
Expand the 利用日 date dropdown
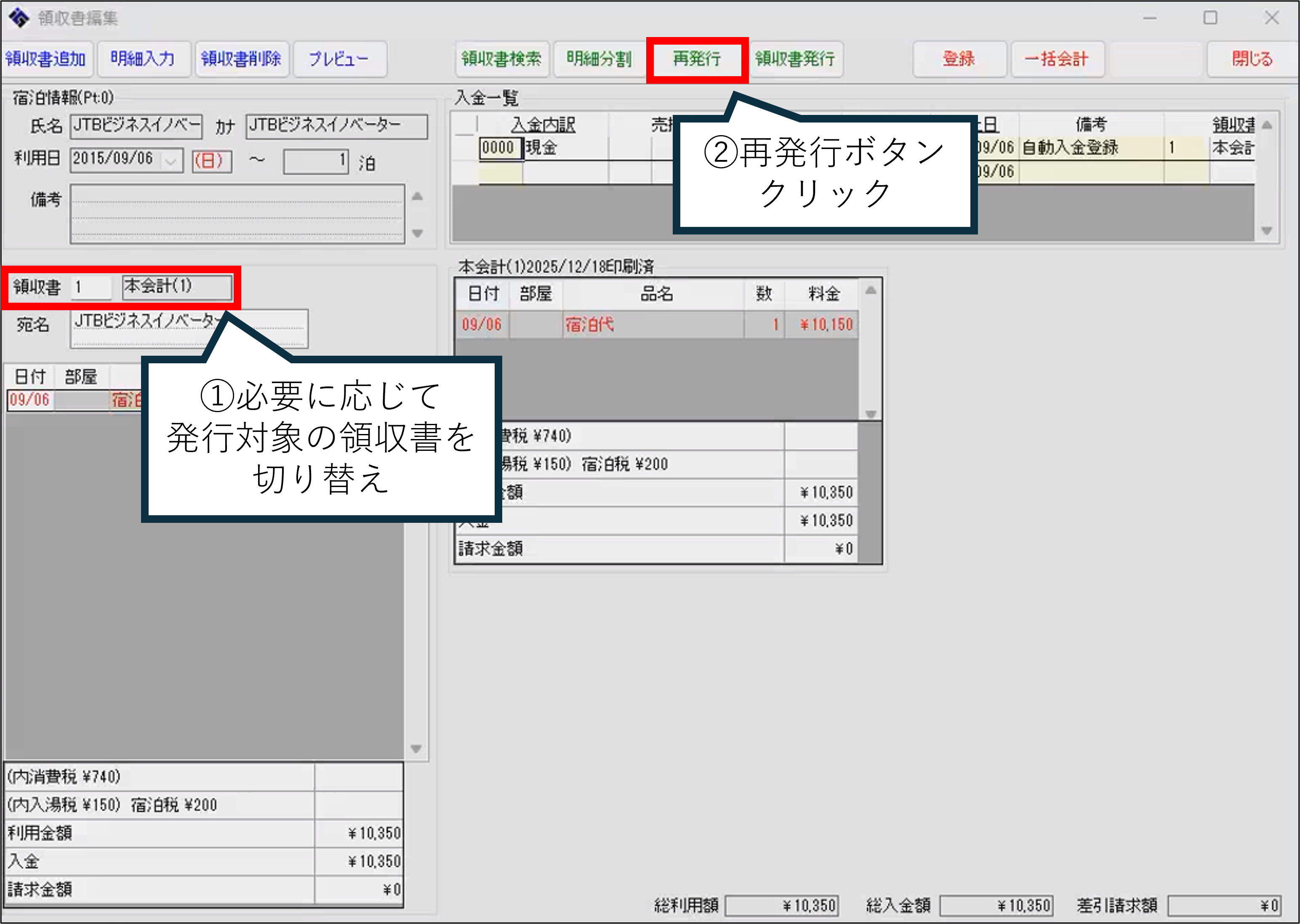click(170, 161)
